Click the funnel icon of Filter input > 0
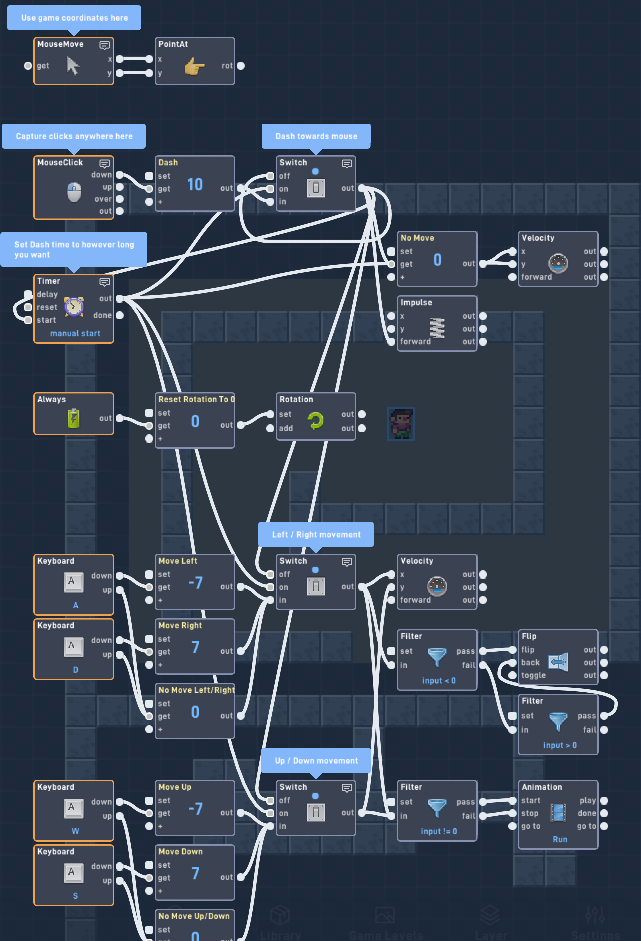 [558, 722]
